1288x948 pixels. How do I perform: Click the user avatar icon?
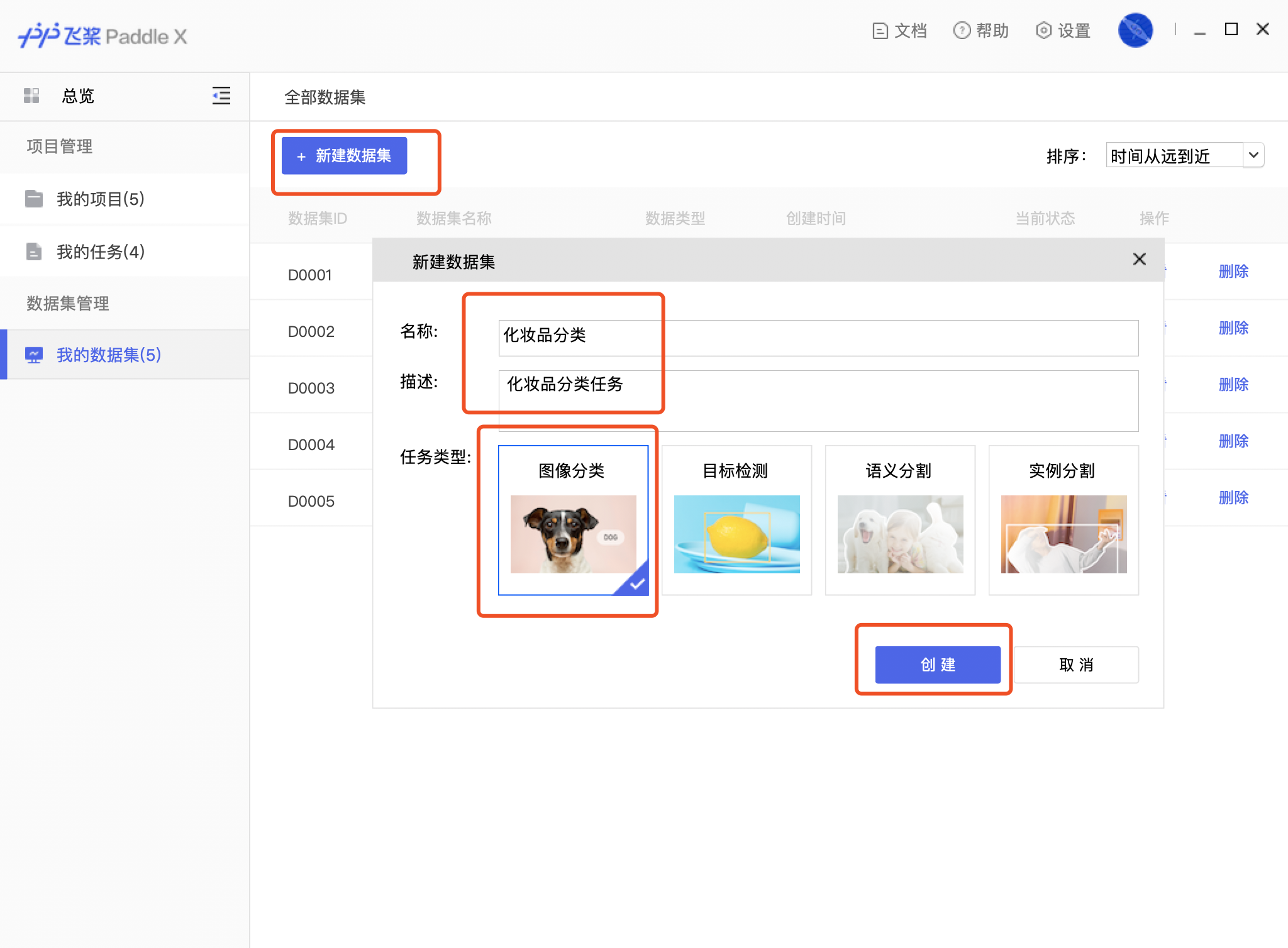[x=1135, y=30]
